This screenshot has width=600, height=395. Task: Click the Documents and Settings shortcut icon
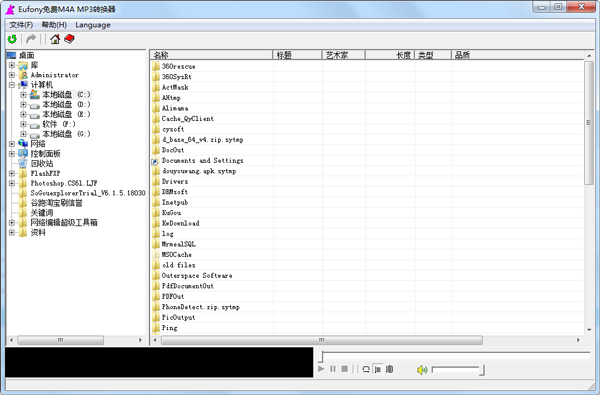pos(155,161)
